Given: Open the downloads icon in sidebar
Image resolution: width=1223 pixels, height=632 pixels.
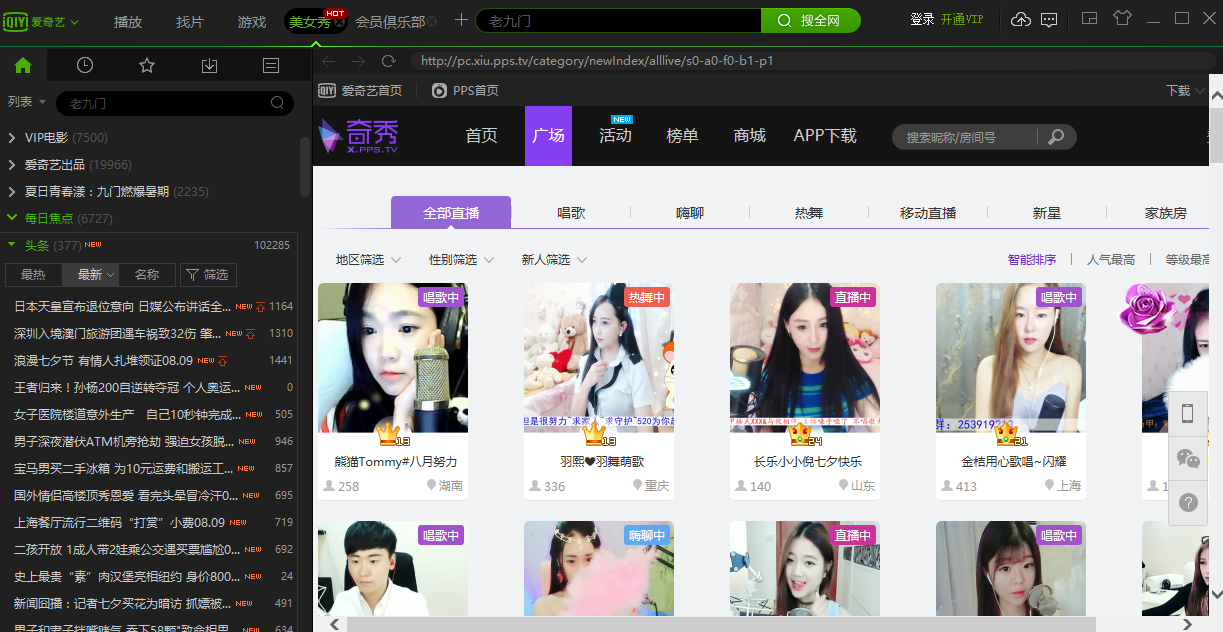Looking at the screenshot, I should 209,65.
